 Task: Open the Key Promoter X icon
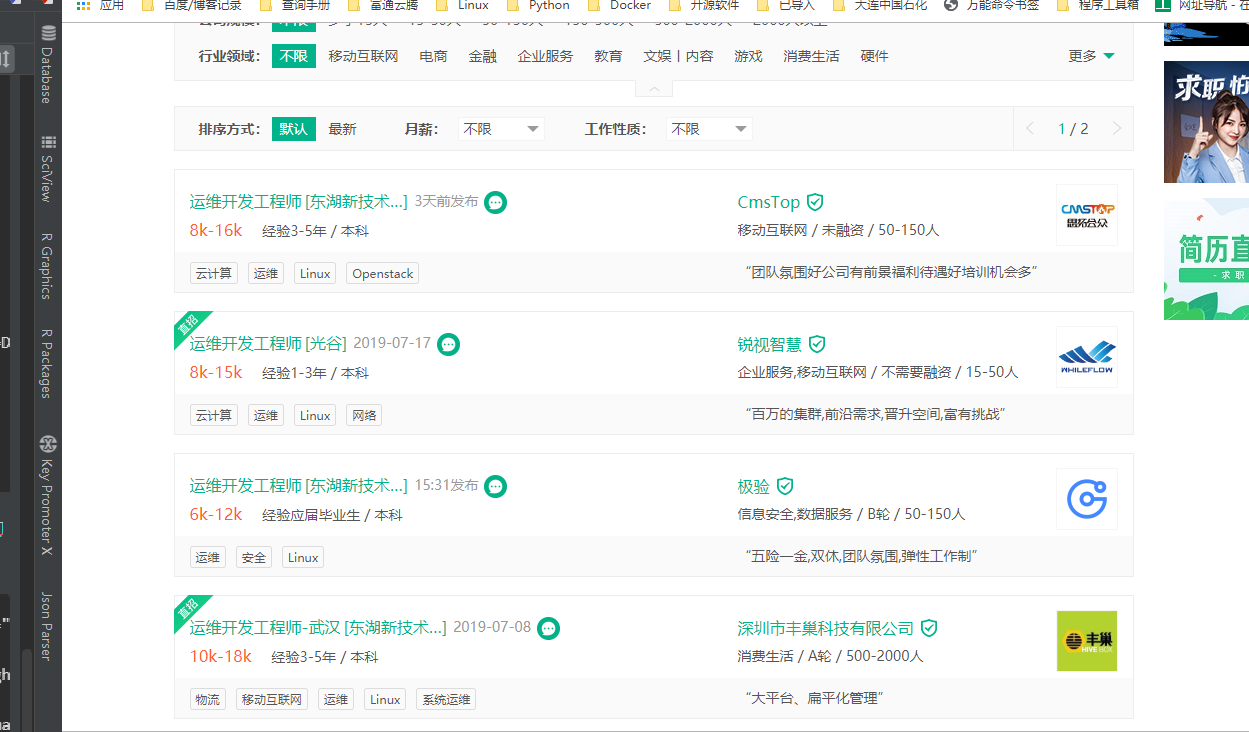click(48, 444)
